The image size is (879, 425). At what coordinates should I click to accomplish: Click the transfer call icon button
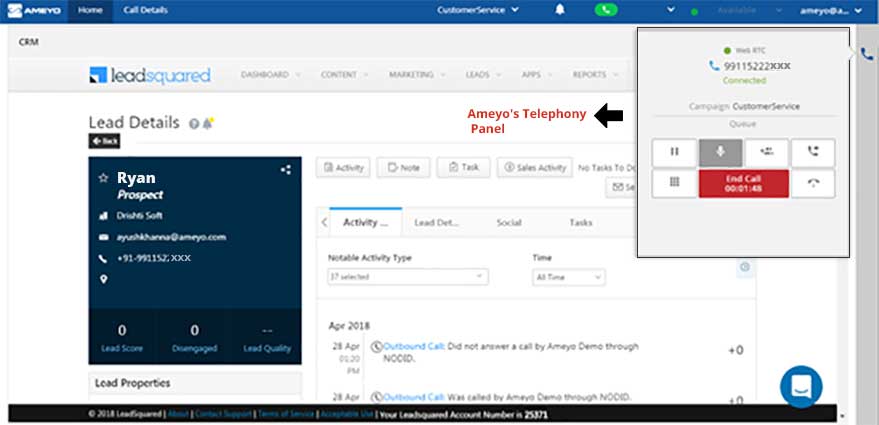pos(813,153)
